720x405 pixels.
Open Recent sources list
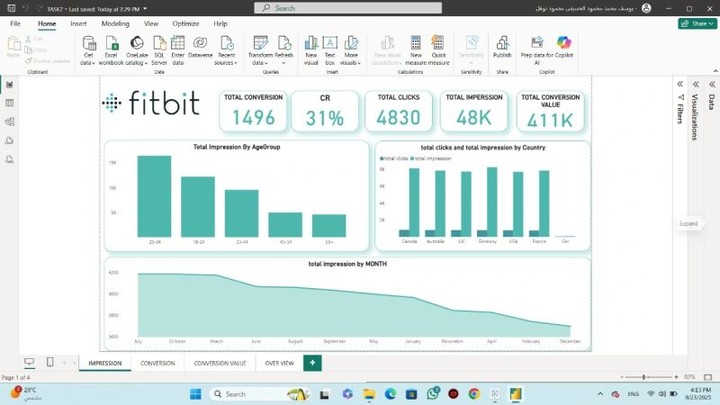tap(226, 51)
